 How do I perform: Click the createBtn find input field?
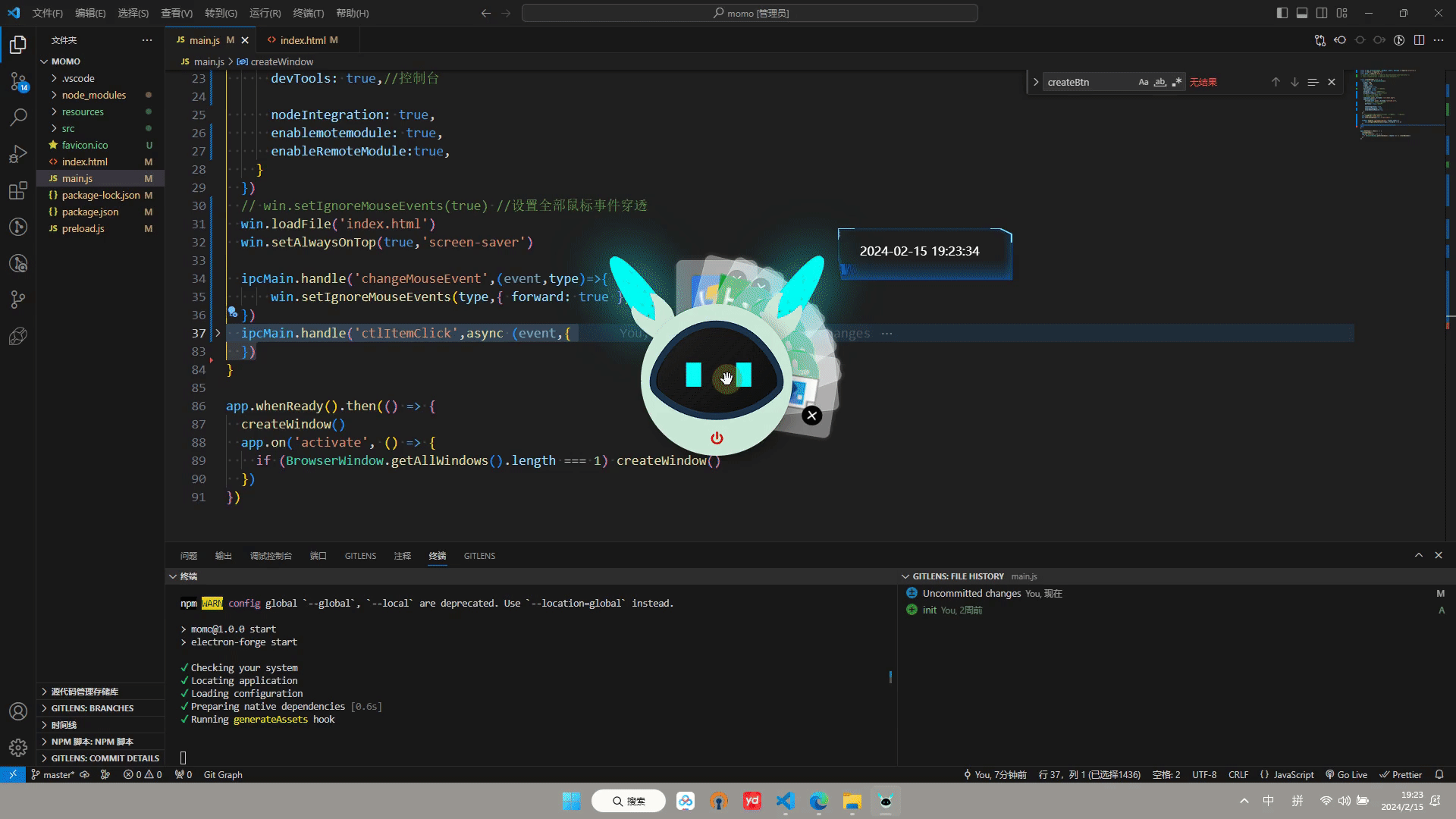pos(1089,82)
